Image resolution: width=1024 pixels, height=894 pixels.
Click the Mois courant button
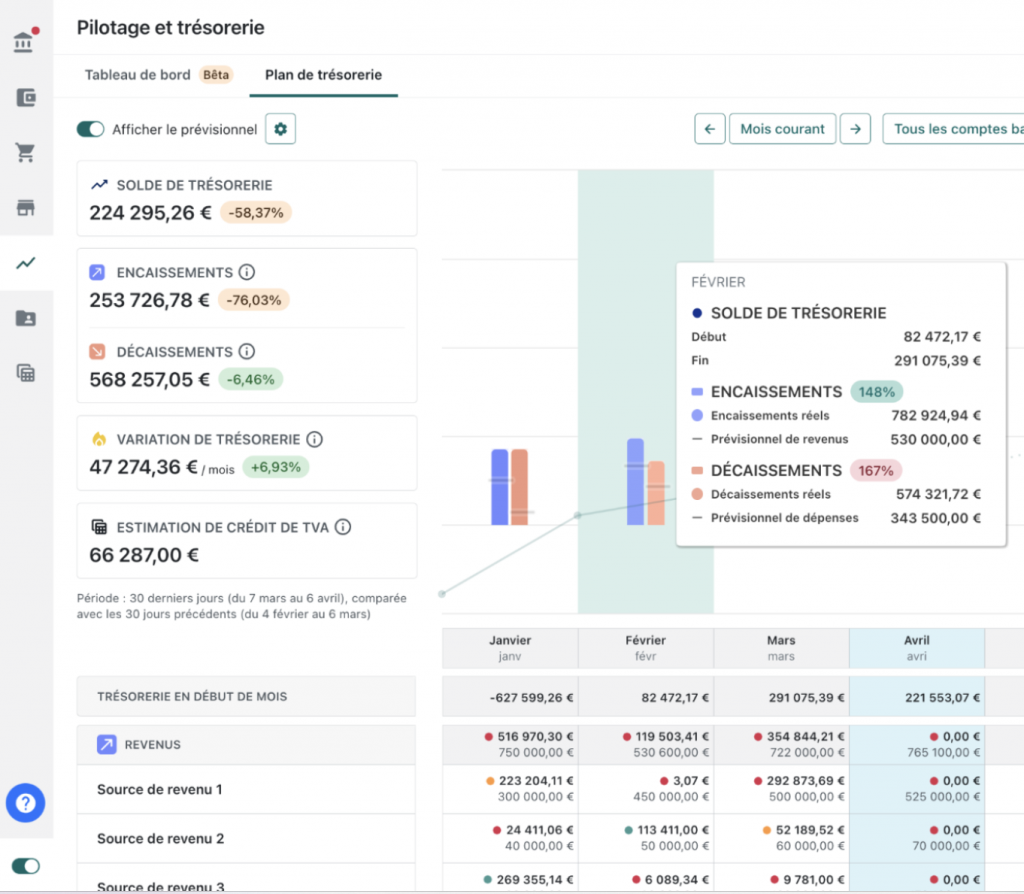782,129
